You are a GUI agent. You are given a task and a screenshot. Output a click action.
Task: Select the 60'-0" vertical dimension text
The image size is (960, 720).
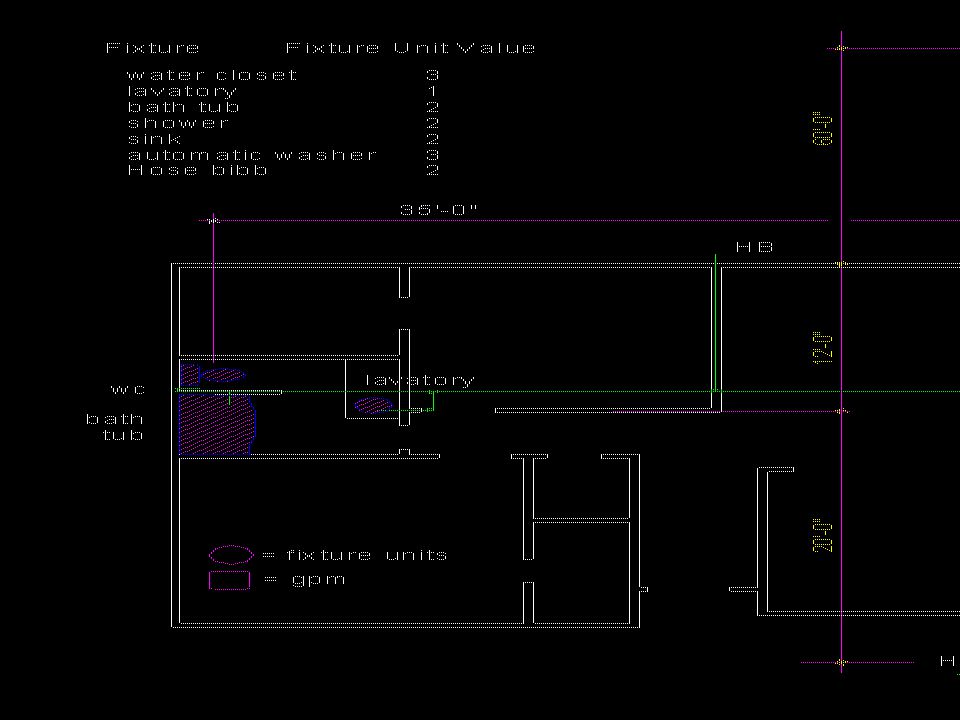[x=823, y=129]
